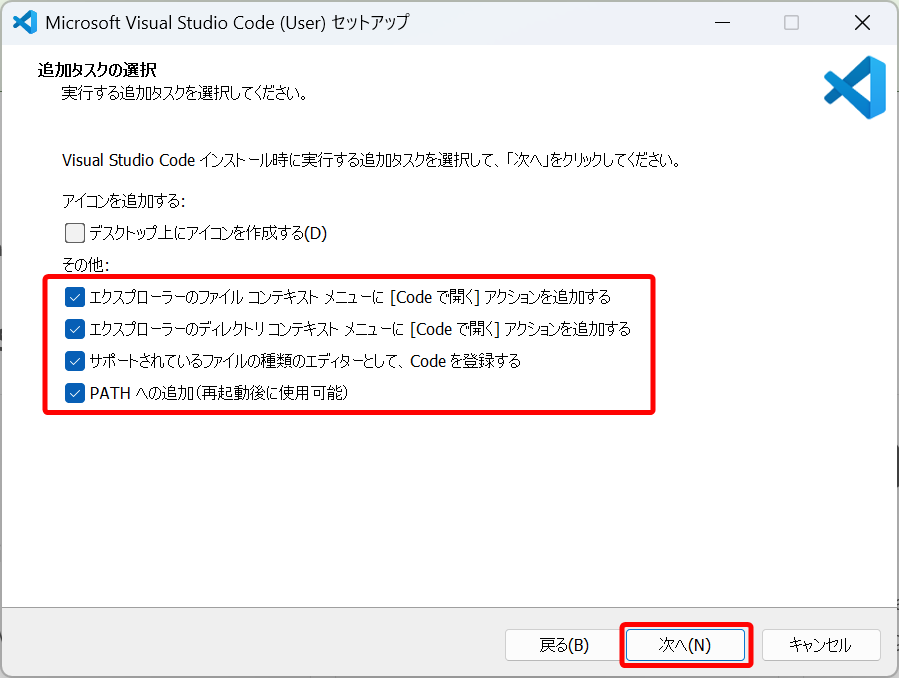Click the その他: group label

85,265
